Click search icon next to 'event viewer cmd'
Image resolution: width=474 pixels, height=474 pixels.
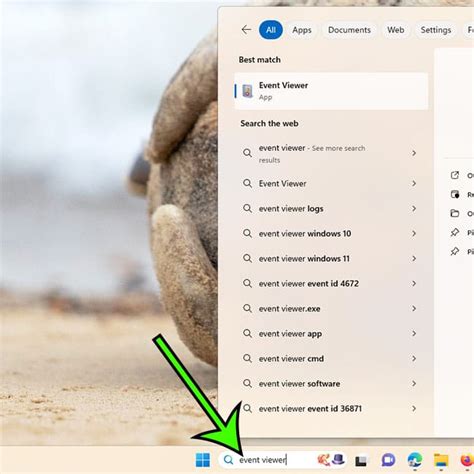pyautogui.click(x=247, y=359)
